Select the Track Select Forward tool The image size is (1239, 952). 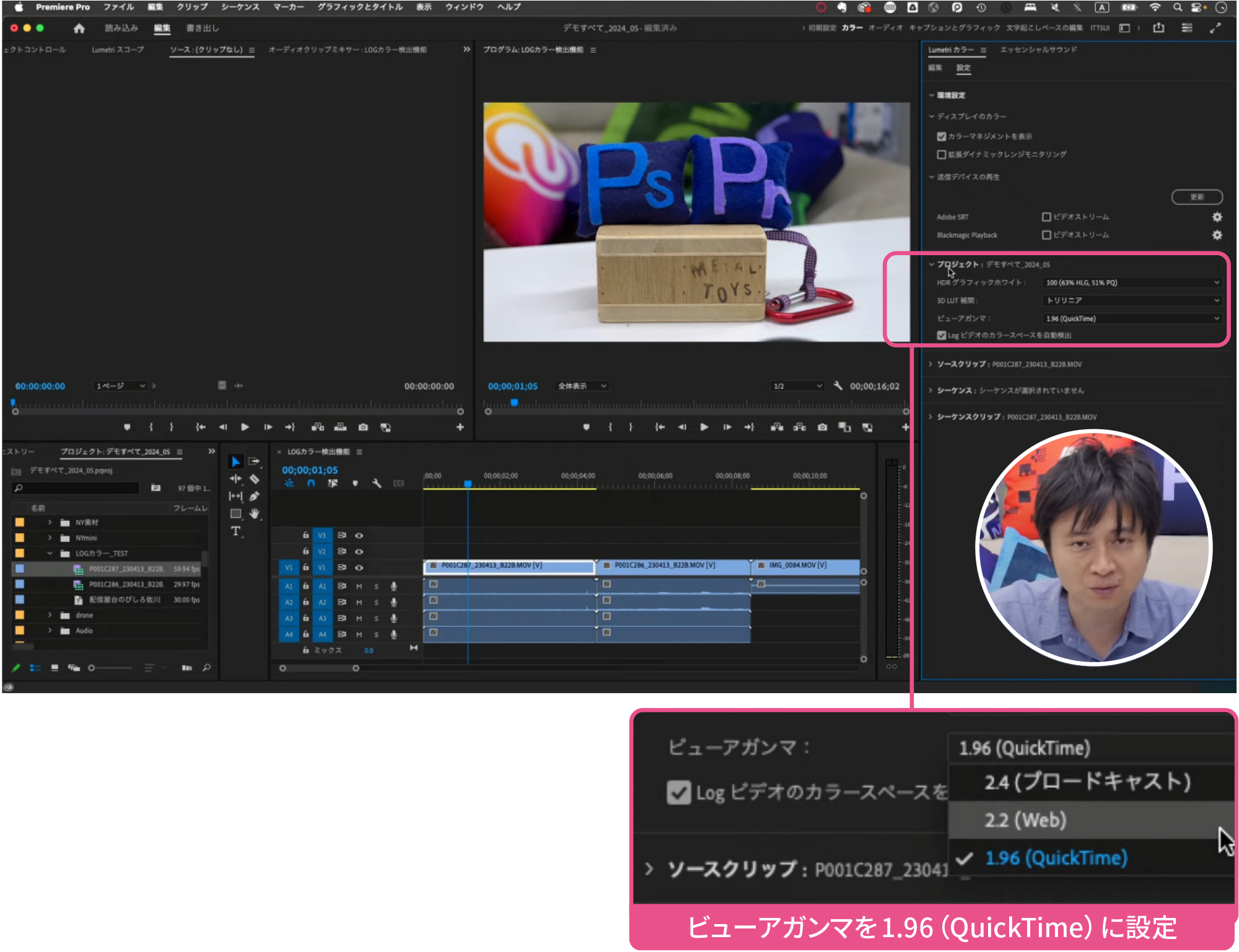[254, 461]
